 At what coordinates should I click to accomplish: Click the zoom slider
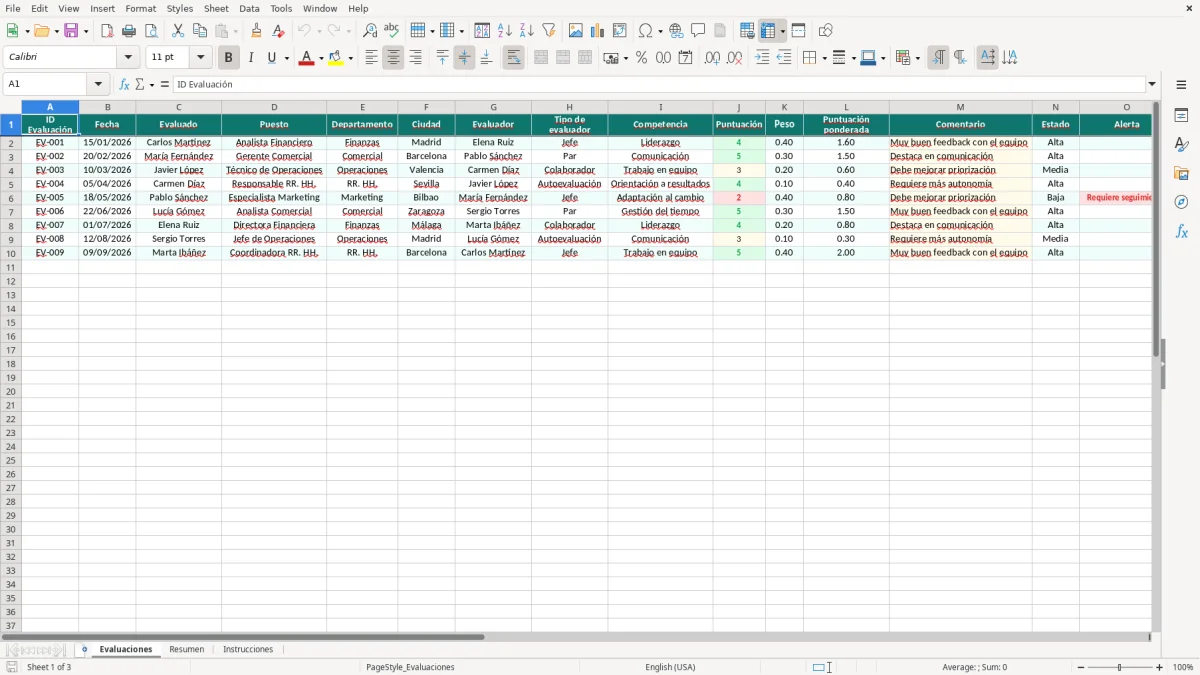(x=1120, y=667)
